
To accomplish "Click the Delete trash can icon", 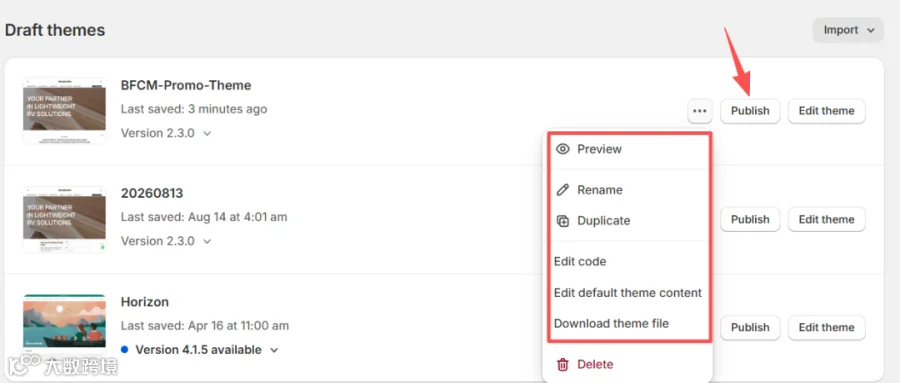I will point(563,364).
